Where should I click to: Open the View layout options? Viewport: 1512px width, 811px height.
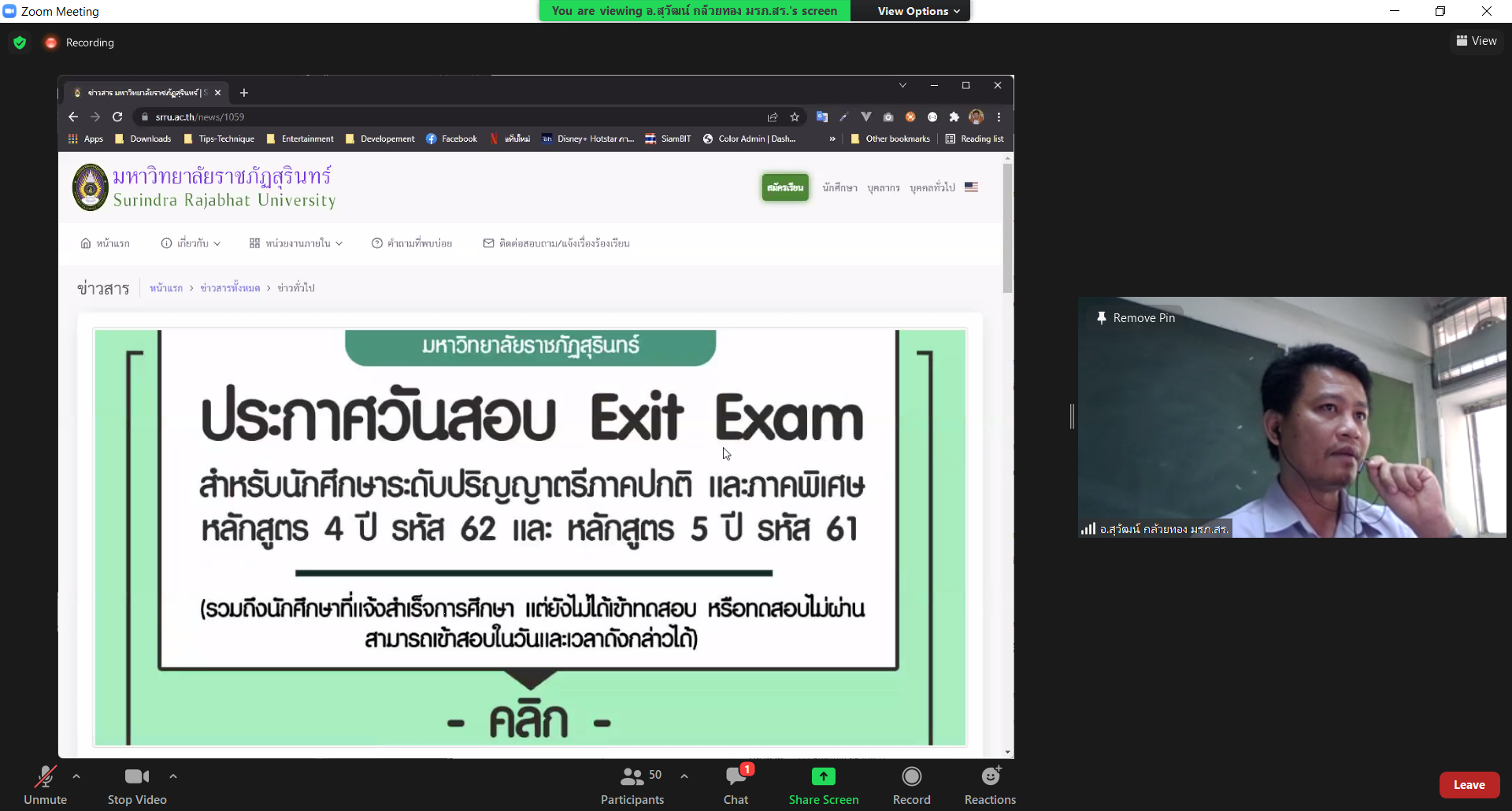(x=1477, y=41)
